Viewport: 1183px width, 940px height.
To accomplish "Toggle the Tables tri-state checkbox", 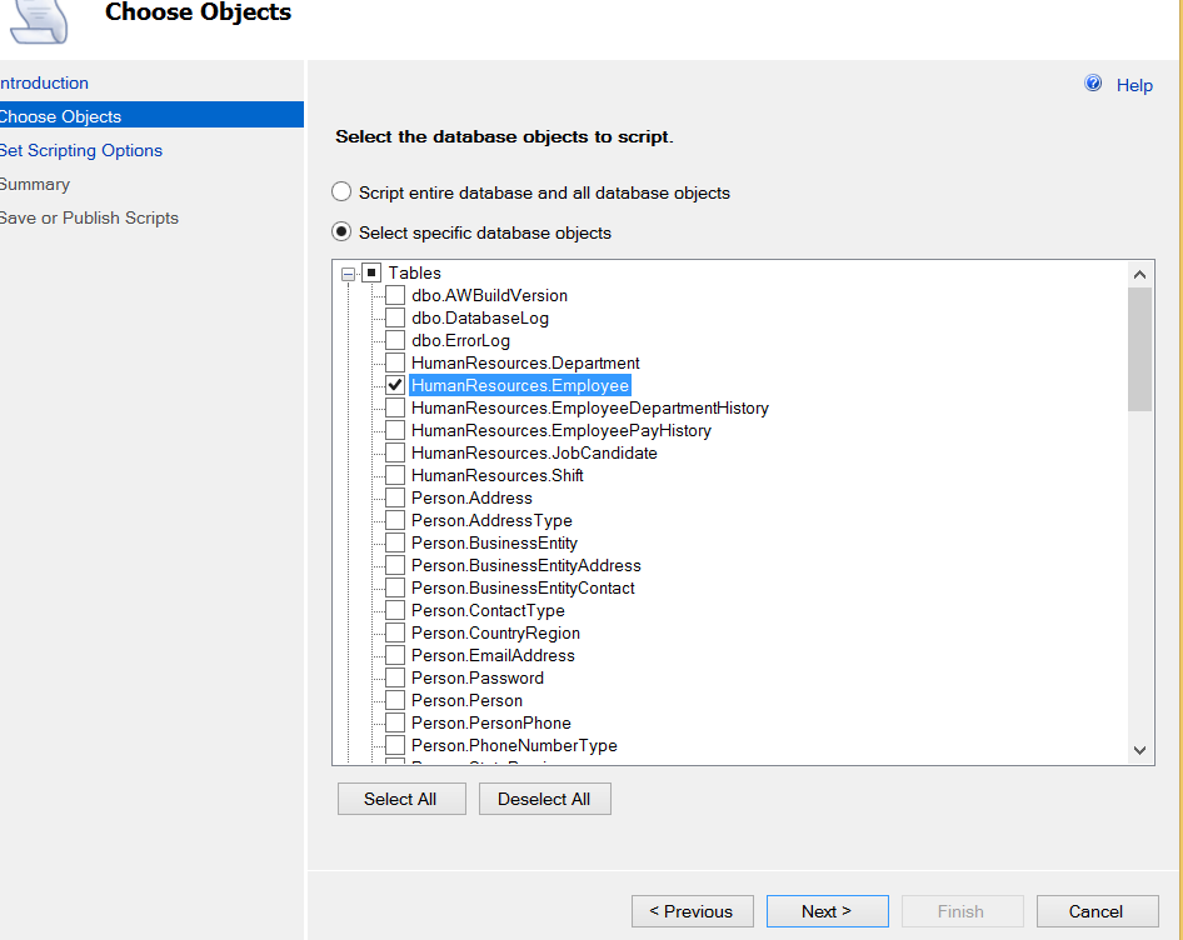I will (371, 272).
